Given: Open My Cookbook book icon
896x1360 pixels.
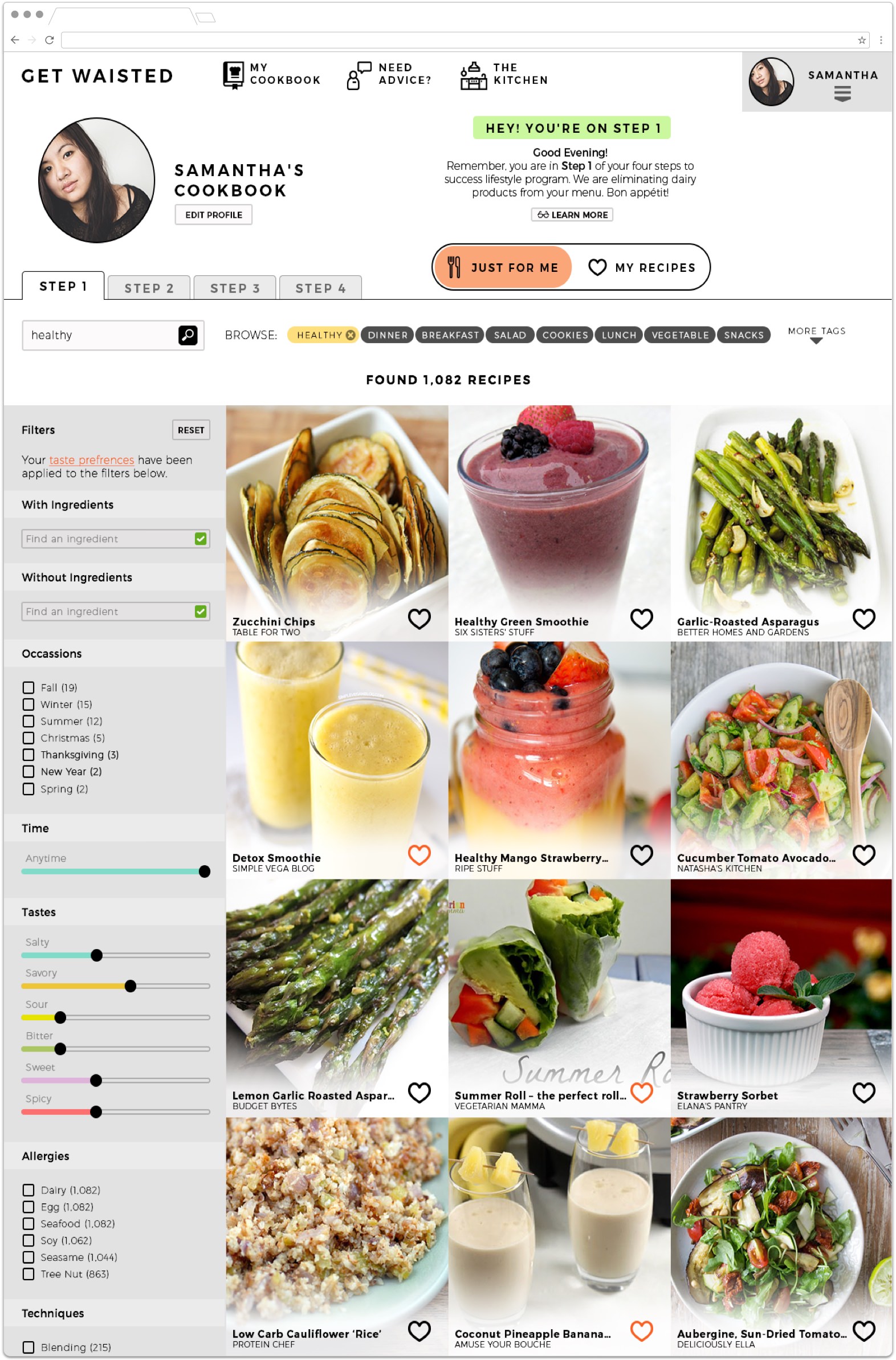Looking at the screenshot, I should pyautogui.click(x=233, y=75).
